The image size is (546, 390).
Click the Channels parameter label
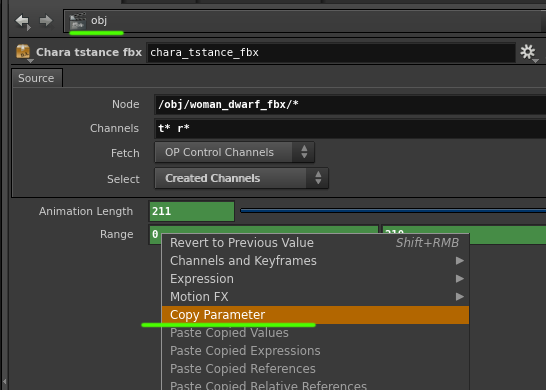[x=115, y=128]
